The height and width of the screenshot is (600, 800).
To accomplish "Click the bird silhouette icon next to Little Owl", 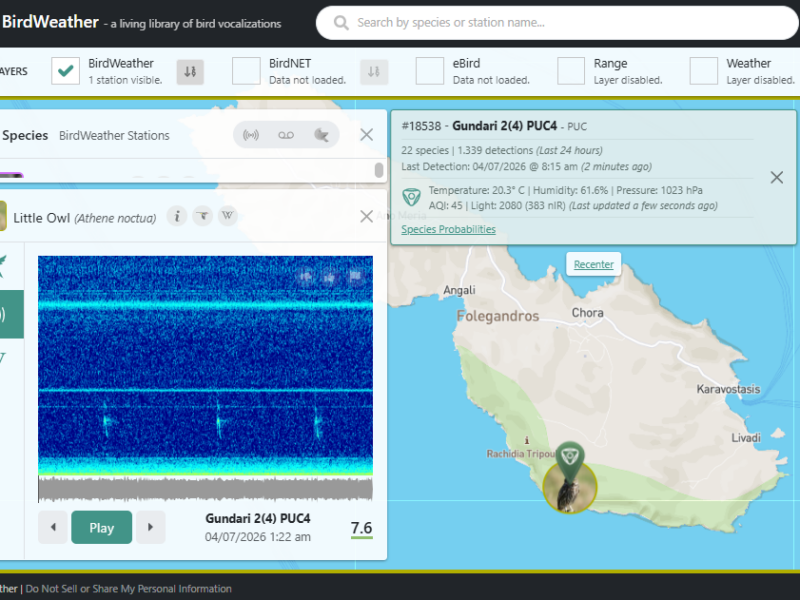I will [x=202, y=216].
